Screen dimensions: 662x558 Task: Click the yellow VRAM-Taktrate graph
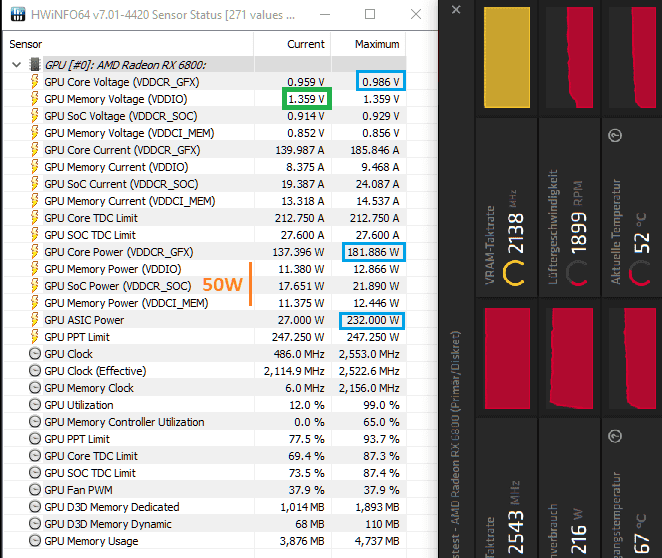[x=507, y=57]
